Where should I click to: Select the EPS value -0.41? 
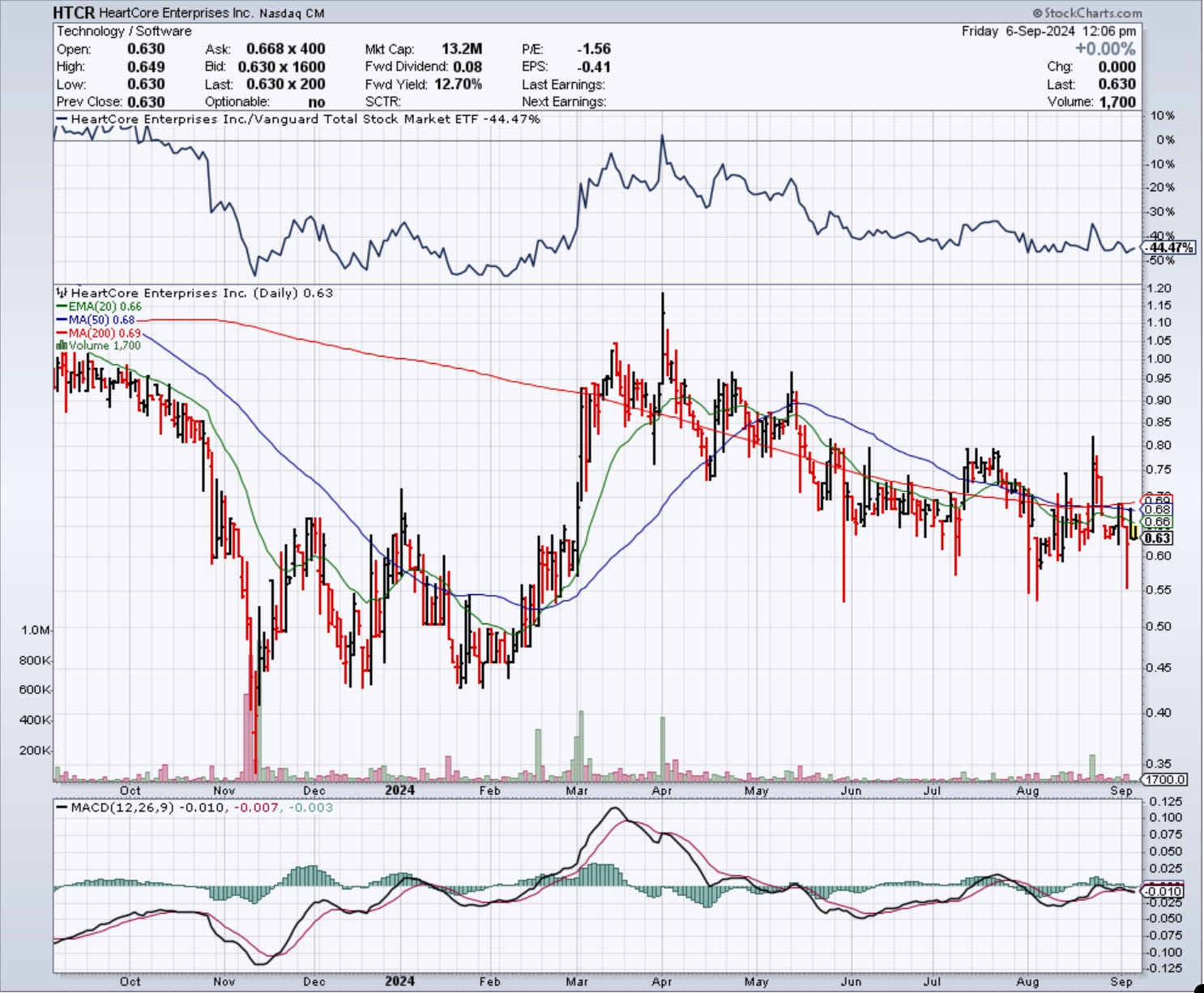tap(596, 66)
